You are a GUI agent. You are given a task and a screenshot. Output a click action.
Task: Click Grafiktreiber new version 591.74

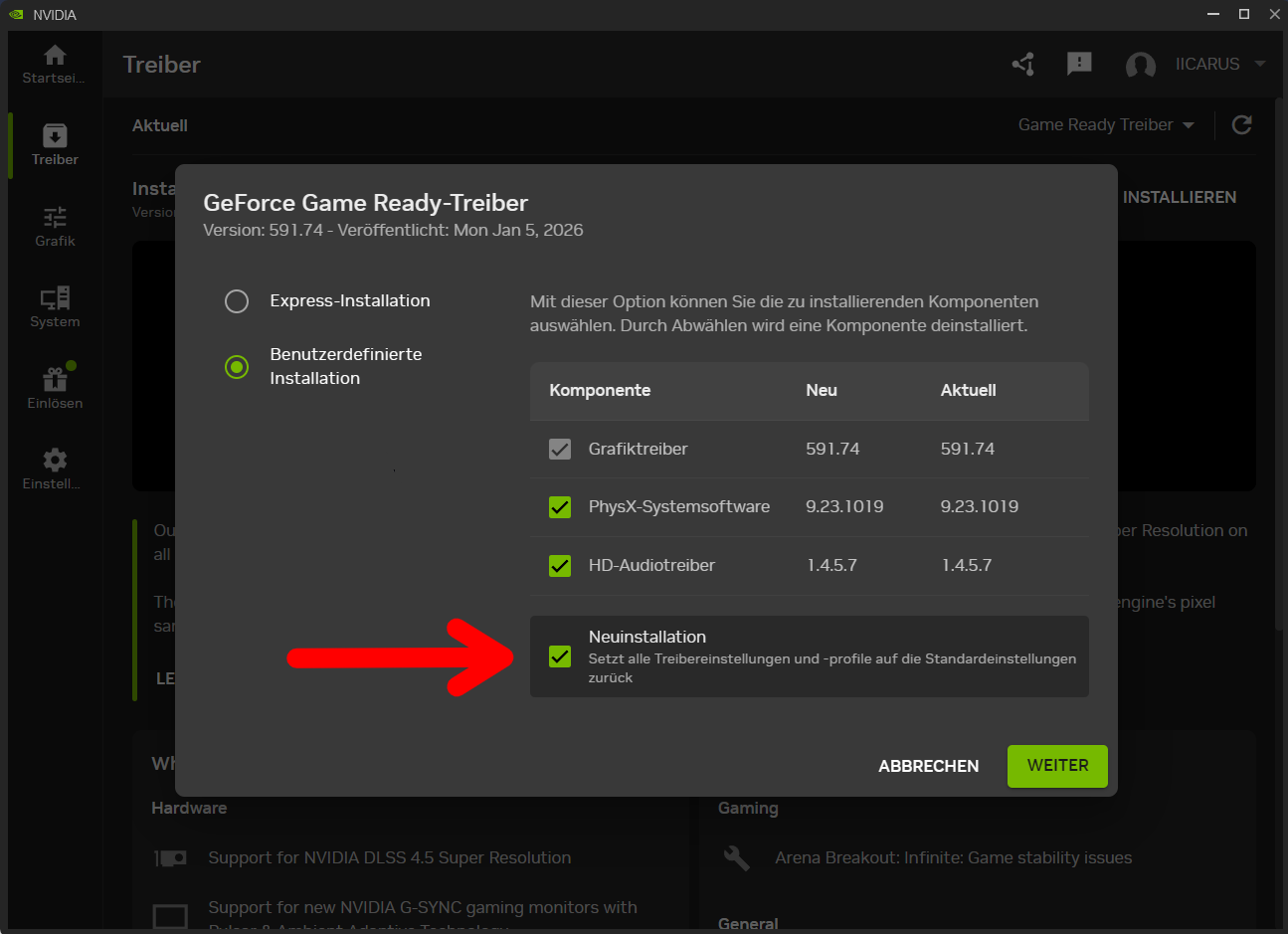(832, 449)
